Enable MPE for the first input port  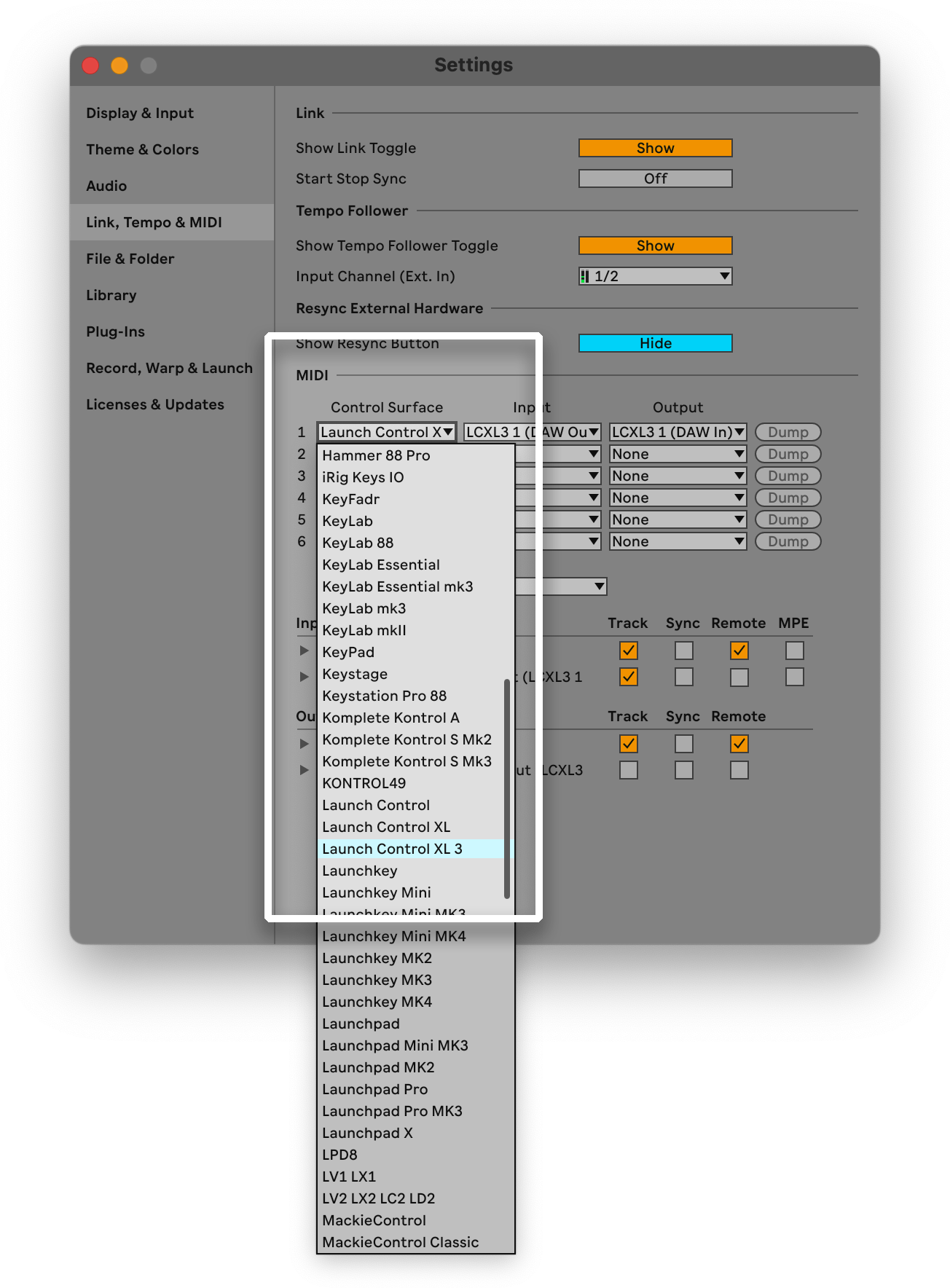tap(795, 651)
